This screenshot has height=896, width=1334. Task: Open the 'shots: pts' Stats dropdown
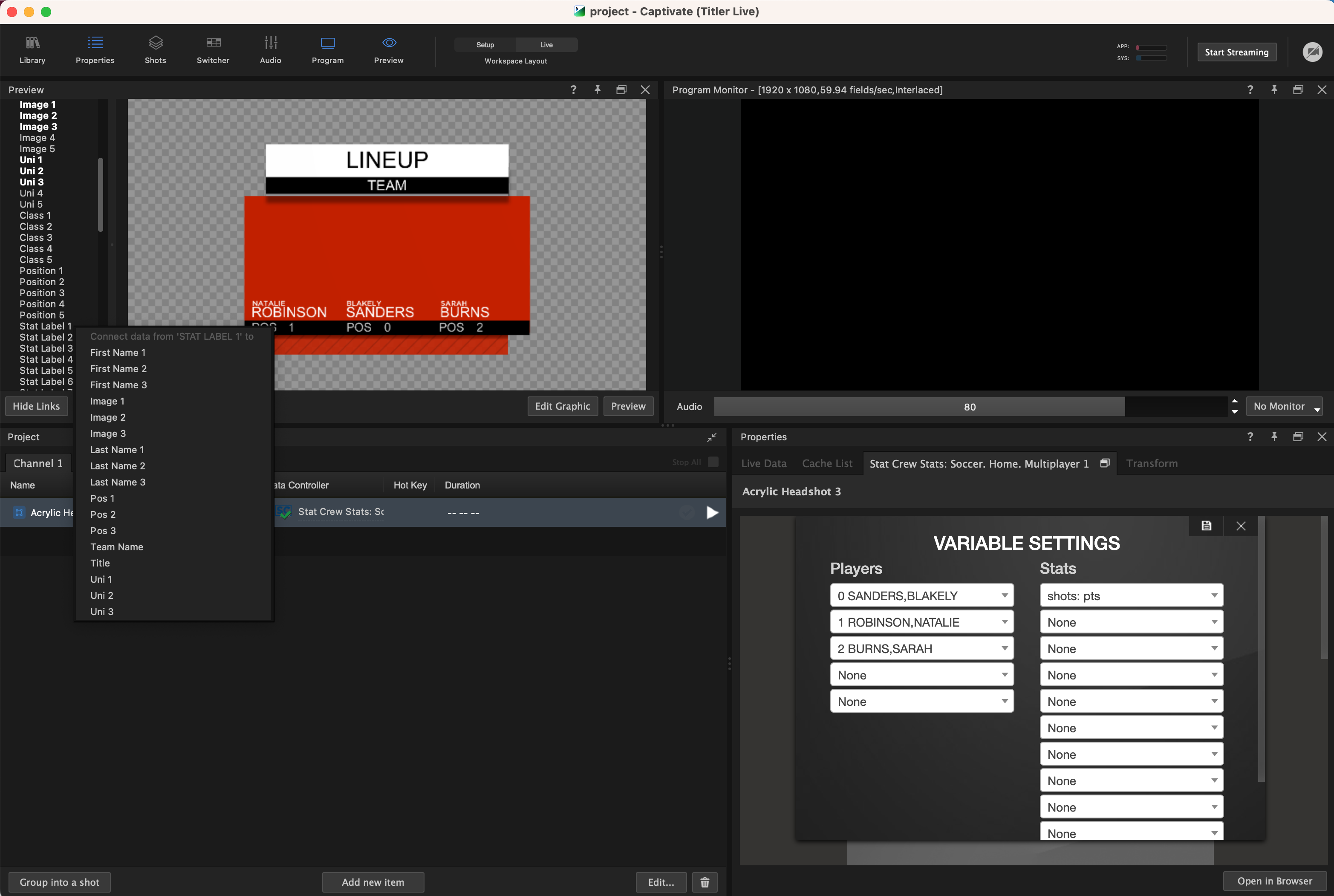(x=1131, y=595)
